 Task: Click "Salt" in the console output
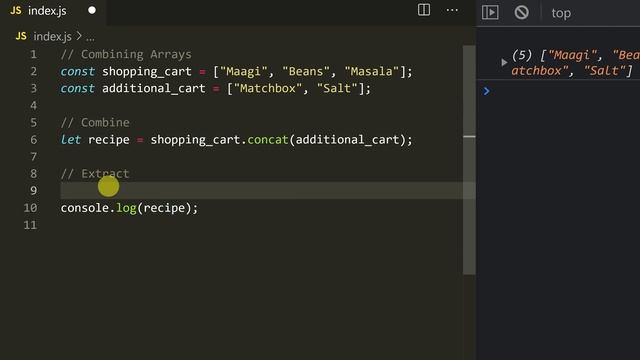tap(604, 71)
